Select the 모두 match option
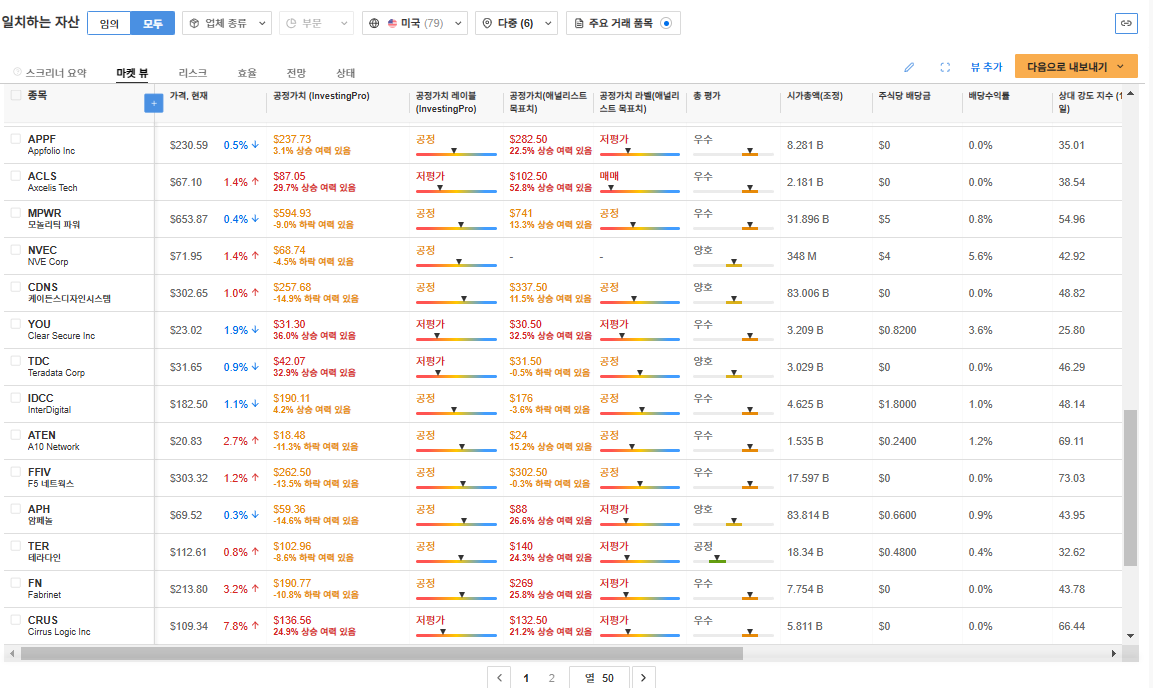The width and height of the screenshot is (1153, 688). tap(153, 24)
